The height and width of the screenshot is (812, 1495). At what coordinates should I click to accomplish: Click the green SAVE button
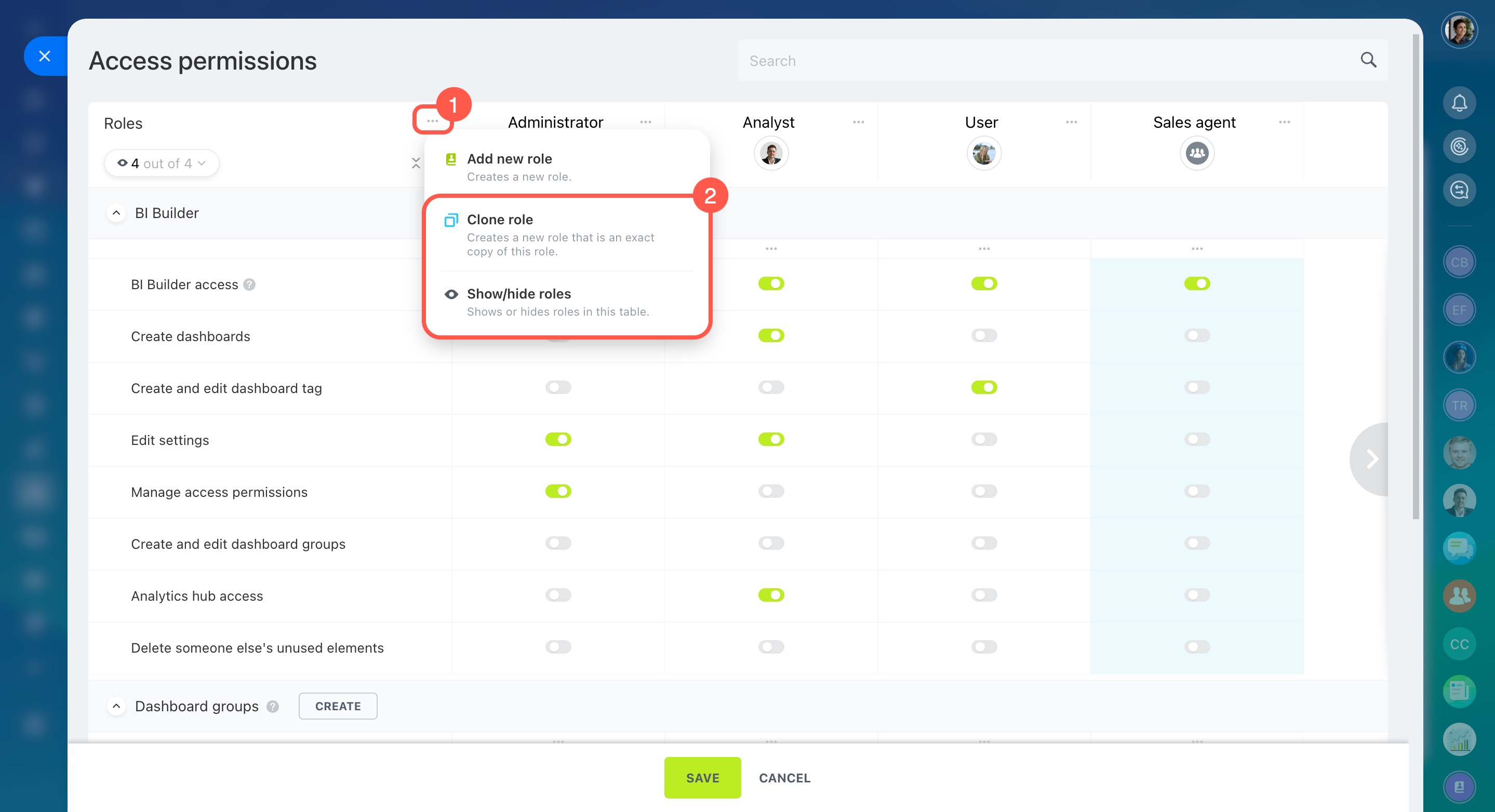click(702, 778)
